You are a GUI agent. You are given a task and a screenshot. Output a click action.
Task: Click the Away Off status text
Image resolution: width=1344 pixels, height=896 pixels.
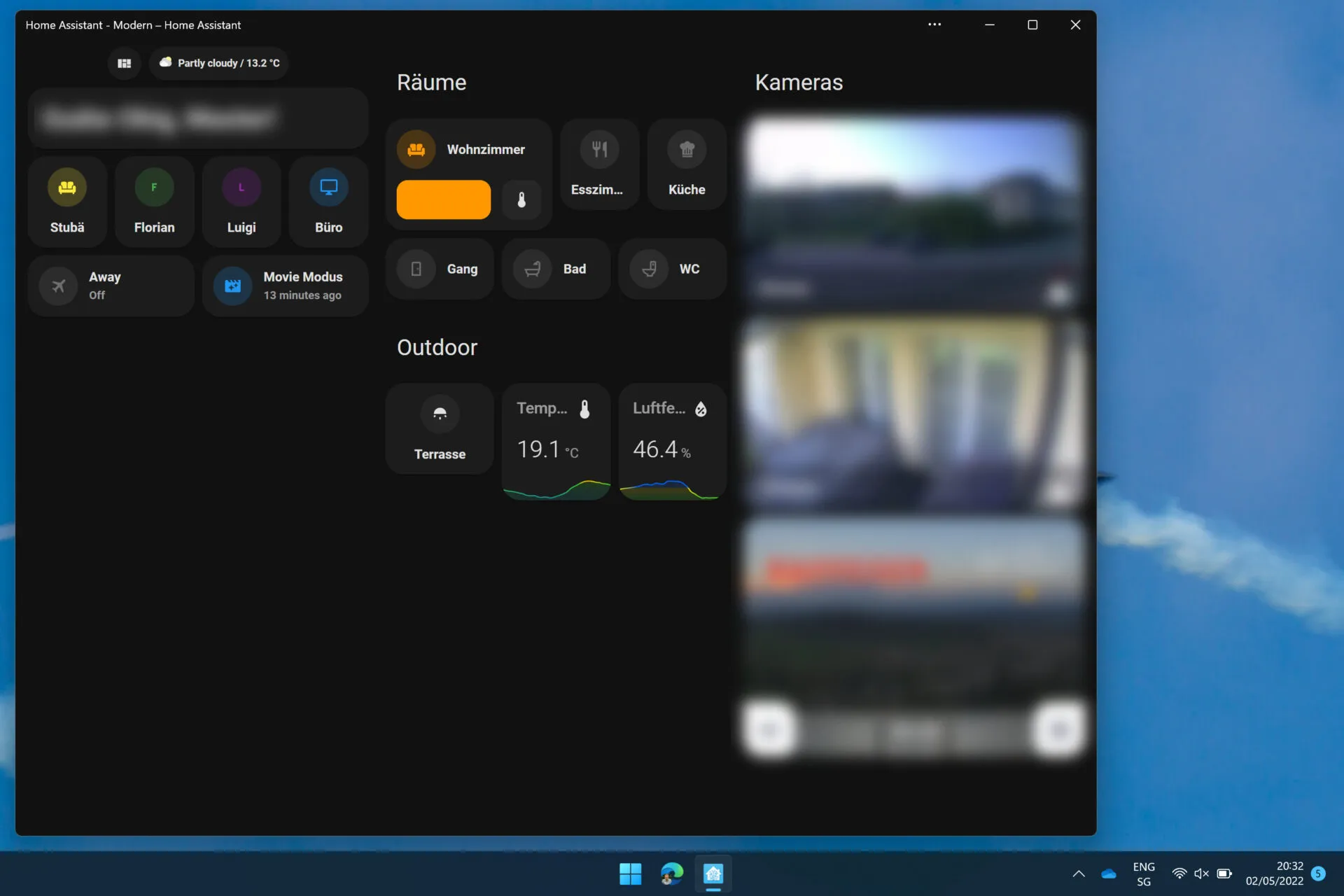pos(97,295)
